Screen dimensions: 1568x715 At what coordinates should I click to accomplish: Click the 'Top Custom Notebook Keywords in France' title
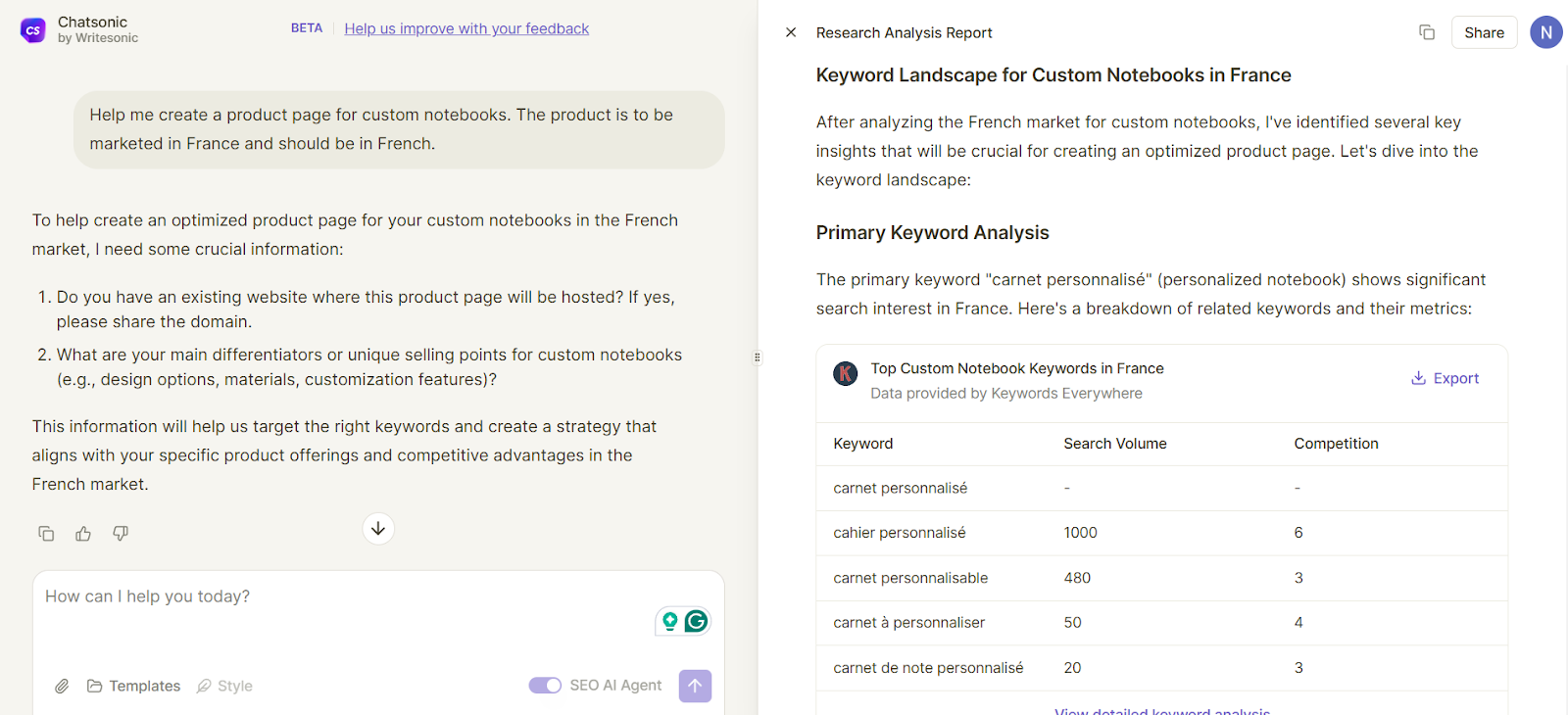[x=1017, y=368]
